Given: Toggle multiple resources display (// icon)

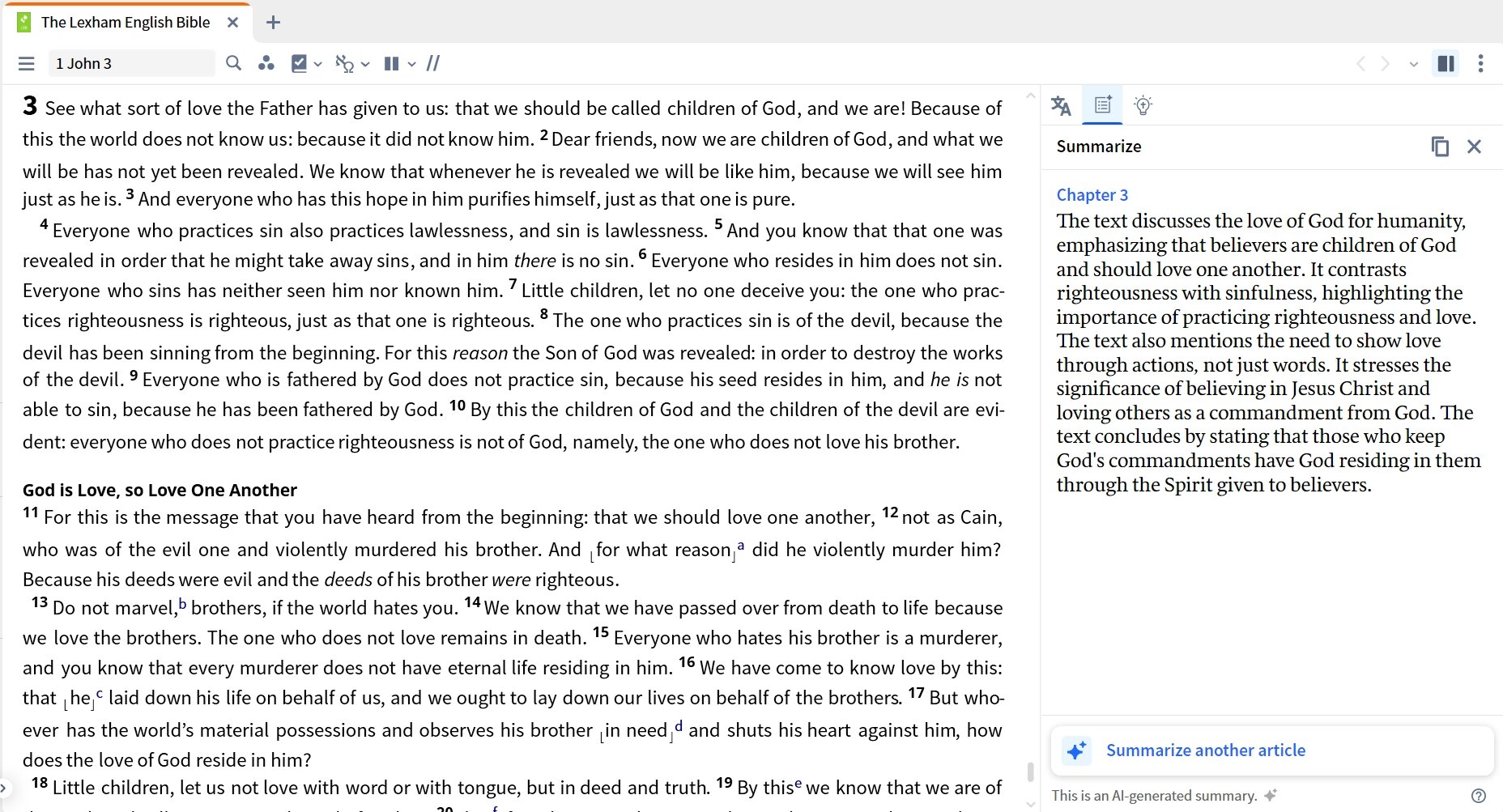Looking at the screenshot, I should [434, 63].
